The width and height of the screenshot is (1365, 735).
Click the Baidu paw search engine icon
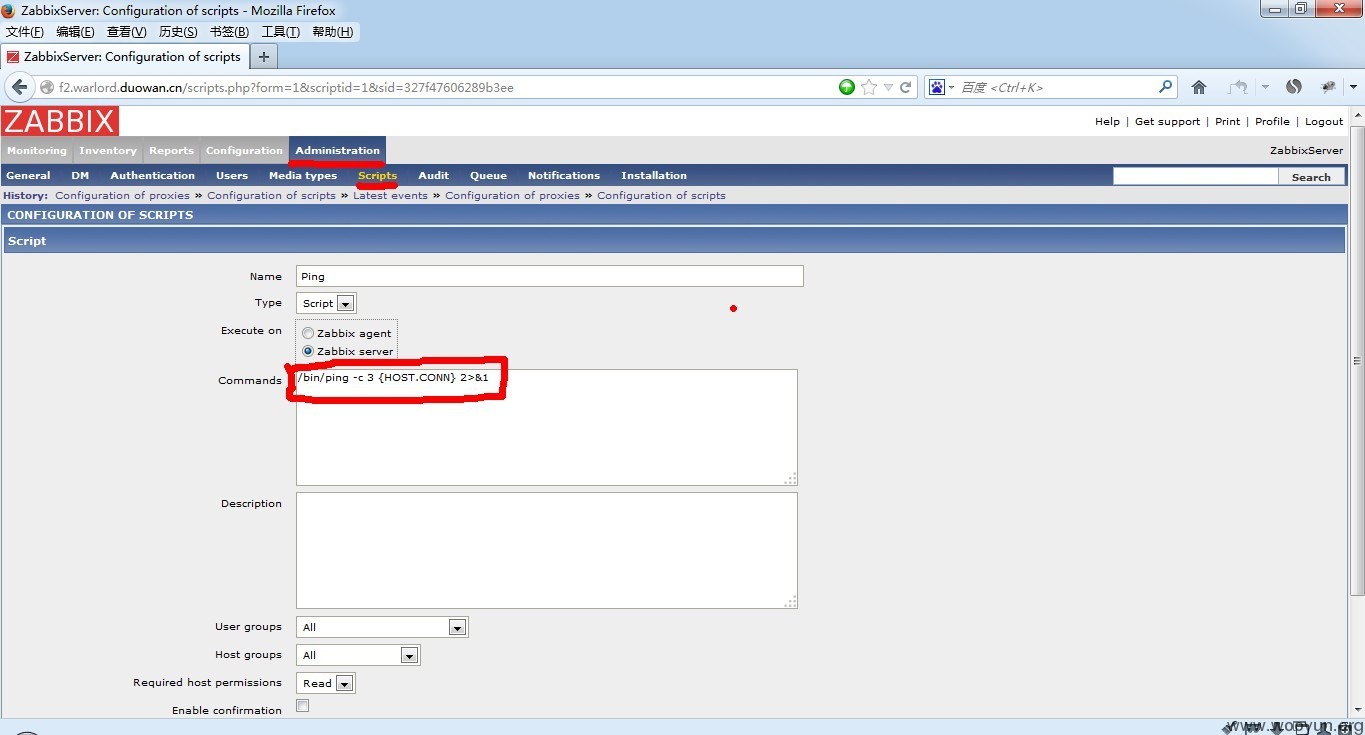pos(936,87)
